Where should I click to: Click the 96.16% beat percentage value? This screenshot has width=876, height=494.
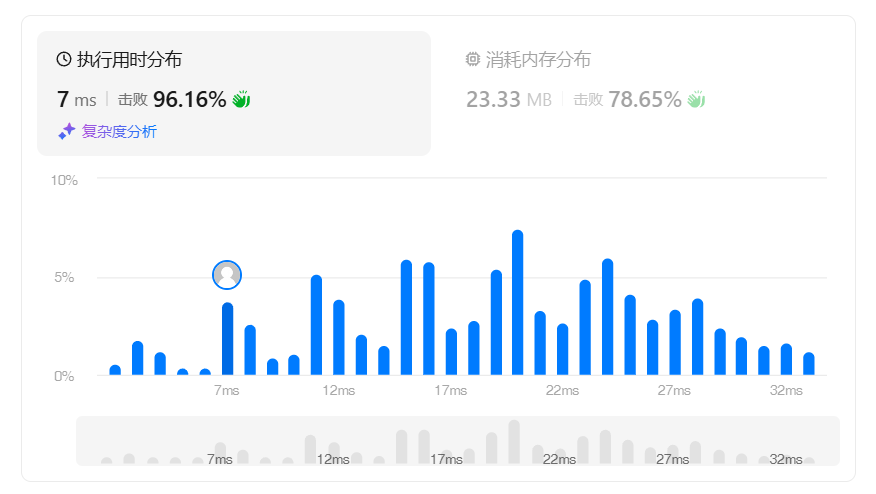(x=189, y=99)
